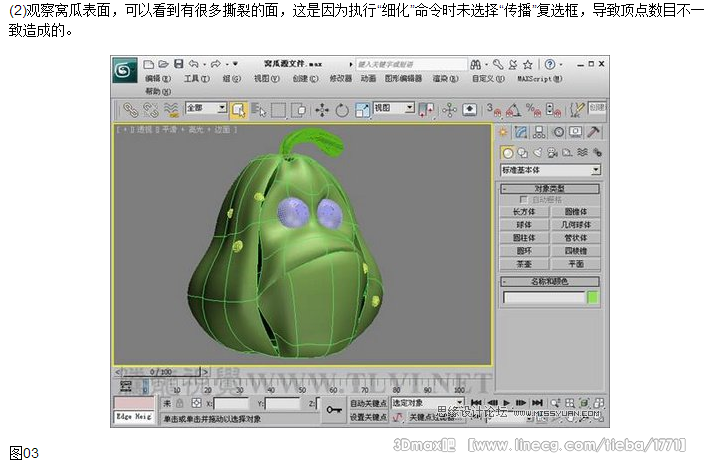Click the 圆柱体 cylinder primitive button
This screenshot has height=462, width=715.
tap(524, 238)
